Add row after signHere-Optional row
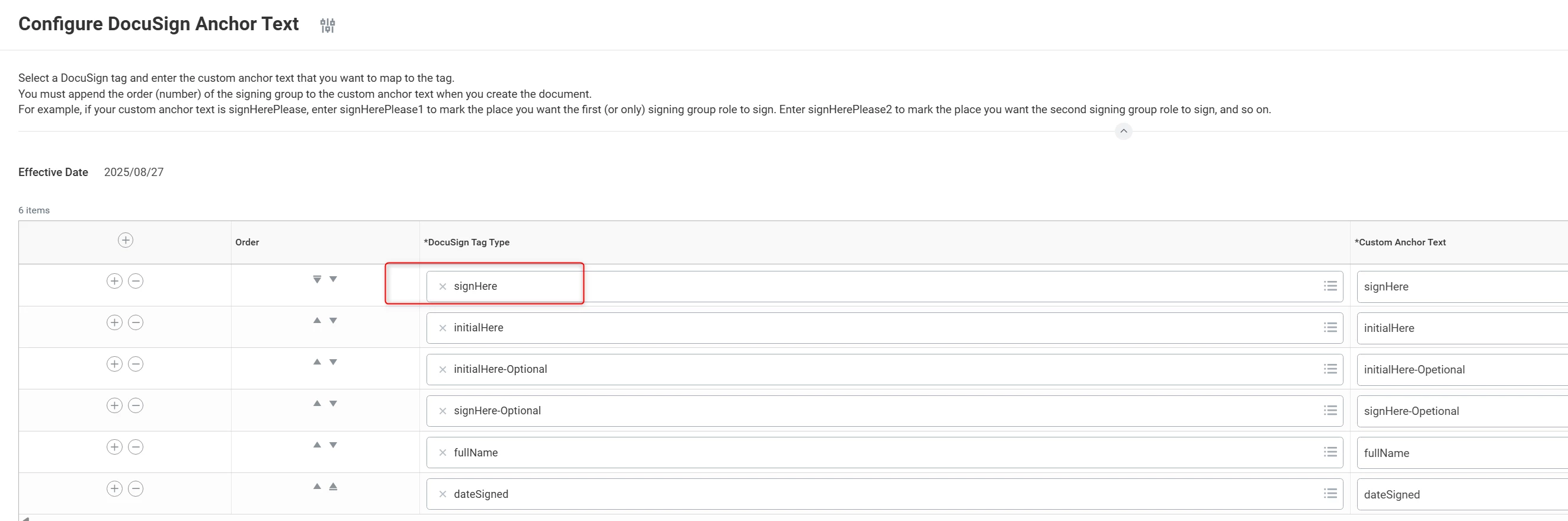The height and width of the screenshot is (521, 1568). click(114, 405)
